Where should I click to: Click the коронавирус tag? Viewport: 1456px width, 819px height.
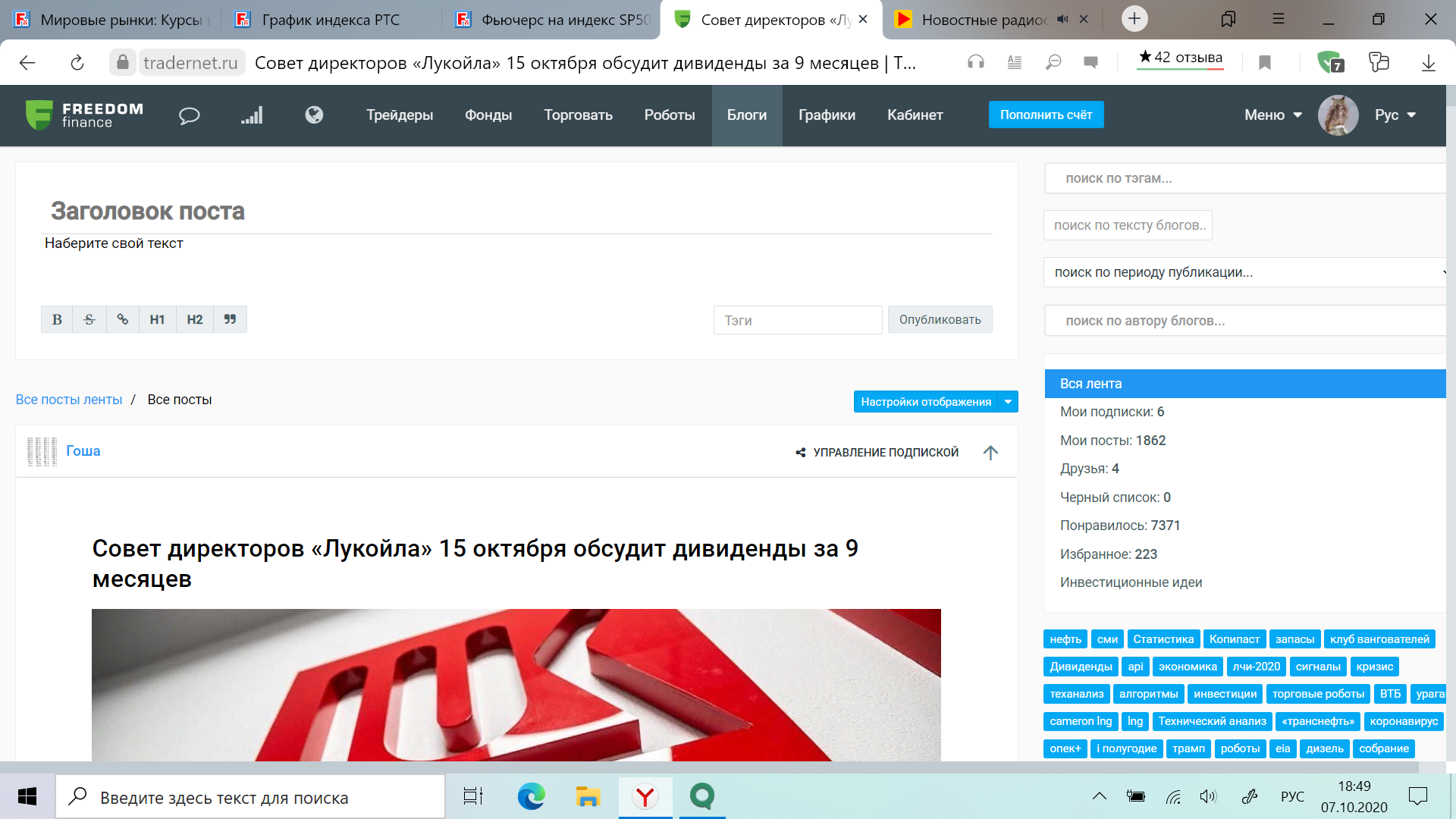click(x=1404, y=721)
